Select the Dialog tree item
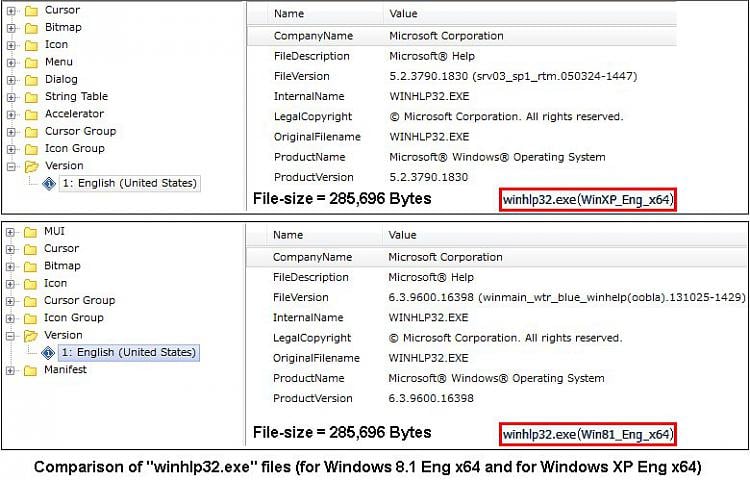 pos(61,79)
